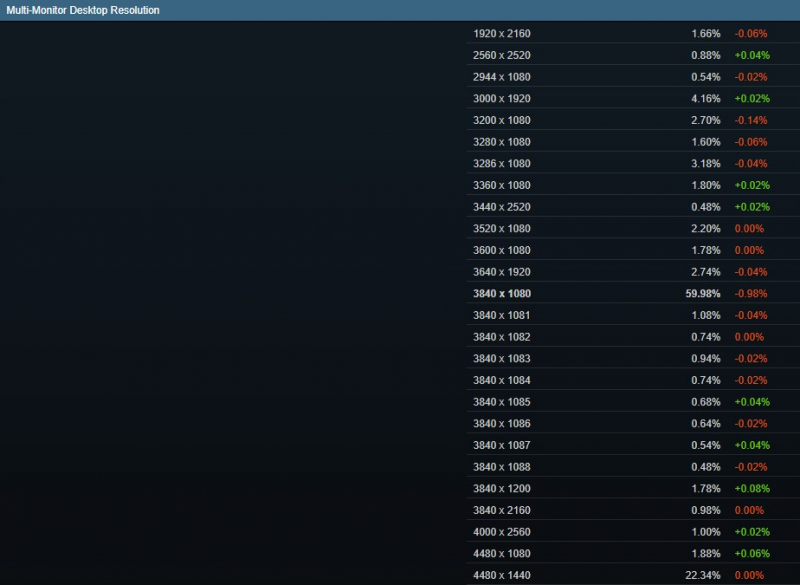This screenshot has width=800, height=585.
Task: Click the 3840 x 1085 resolution label
Action: 502,402
